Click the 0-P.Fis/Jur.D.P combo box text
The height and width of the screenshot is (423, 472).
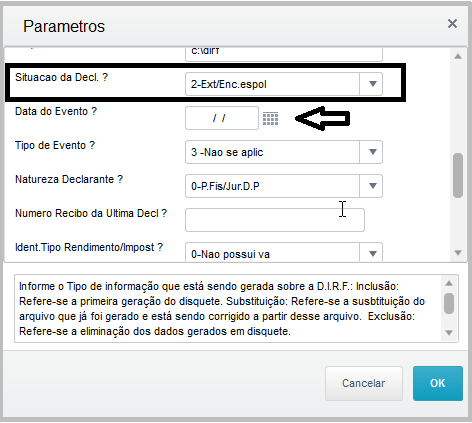pos(225,186)
